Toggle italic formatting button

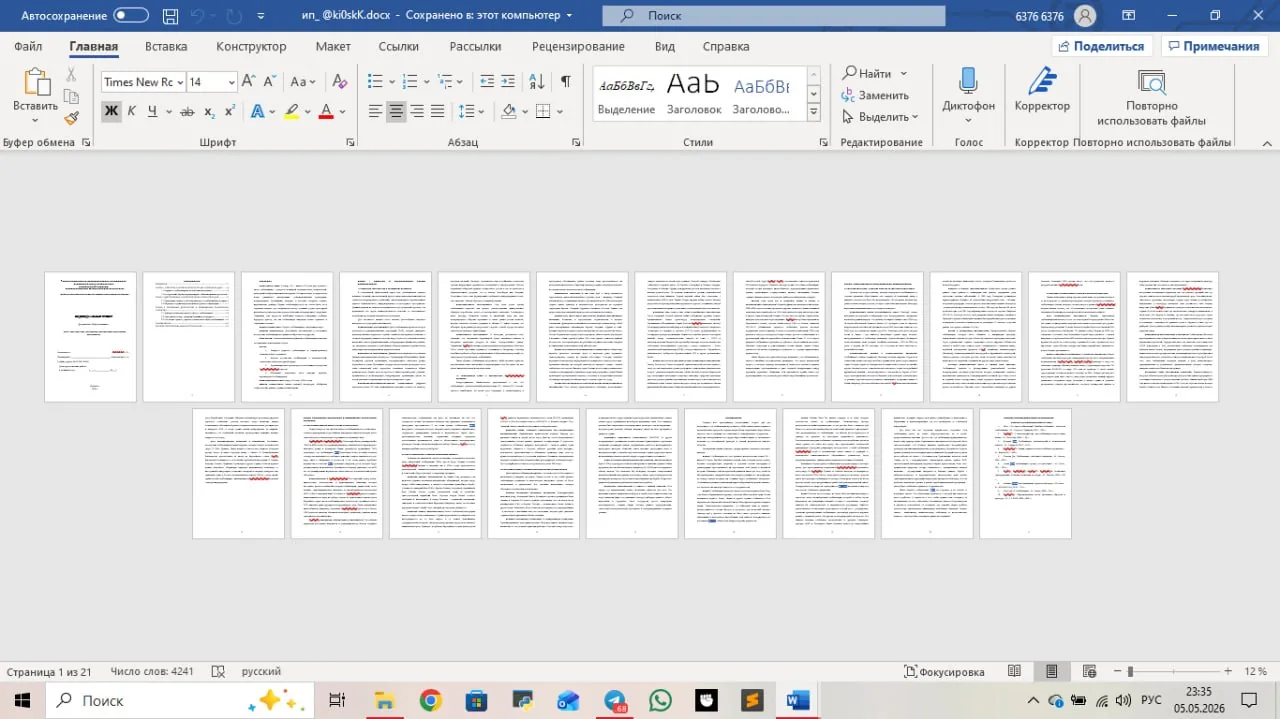click(x=132, y=111)
